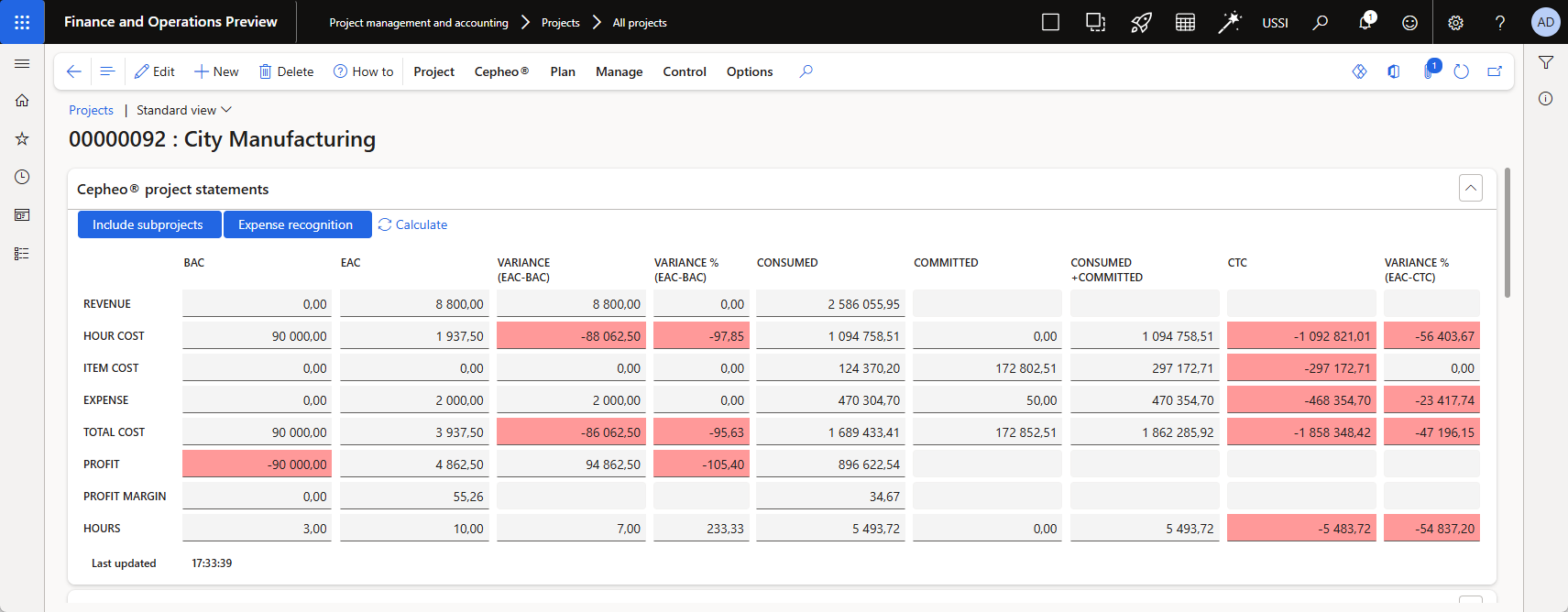
Task: Go to Home icon in sidebar
Action: [22, 100]
